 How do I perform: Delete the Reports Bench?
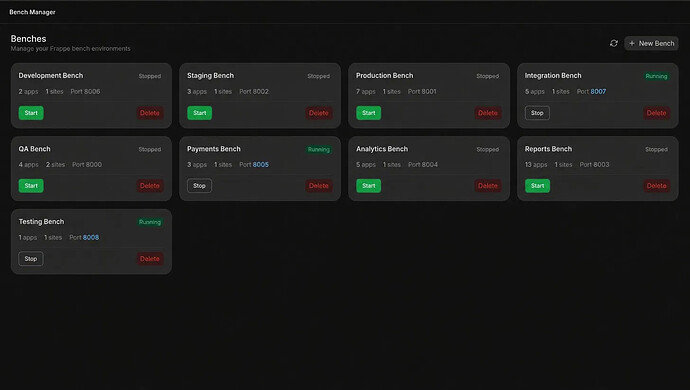click(x=656, y=186)
